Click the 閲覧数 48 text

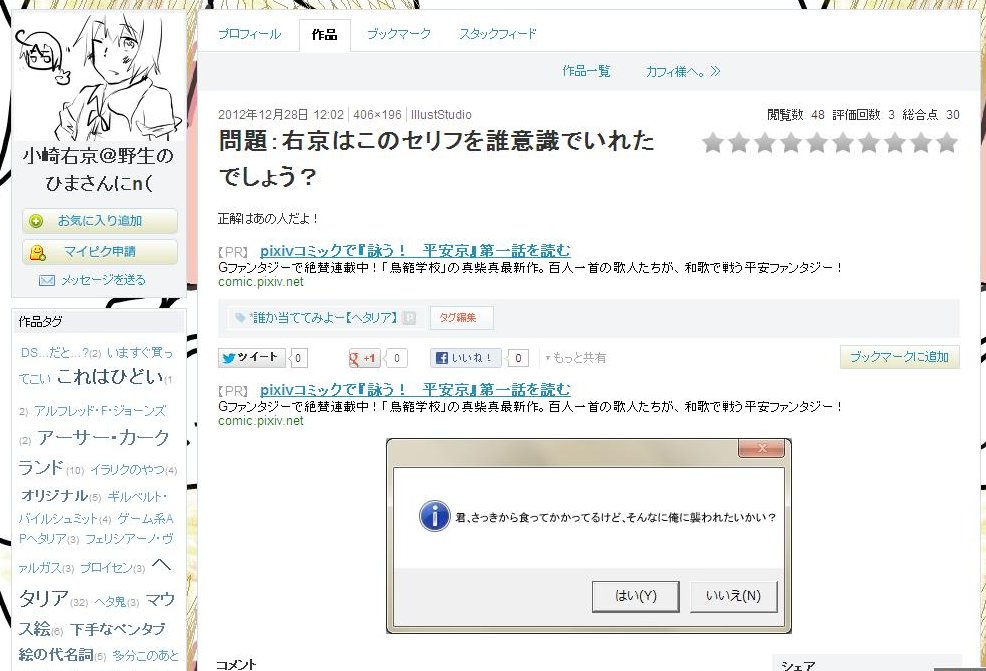point(795,115)
